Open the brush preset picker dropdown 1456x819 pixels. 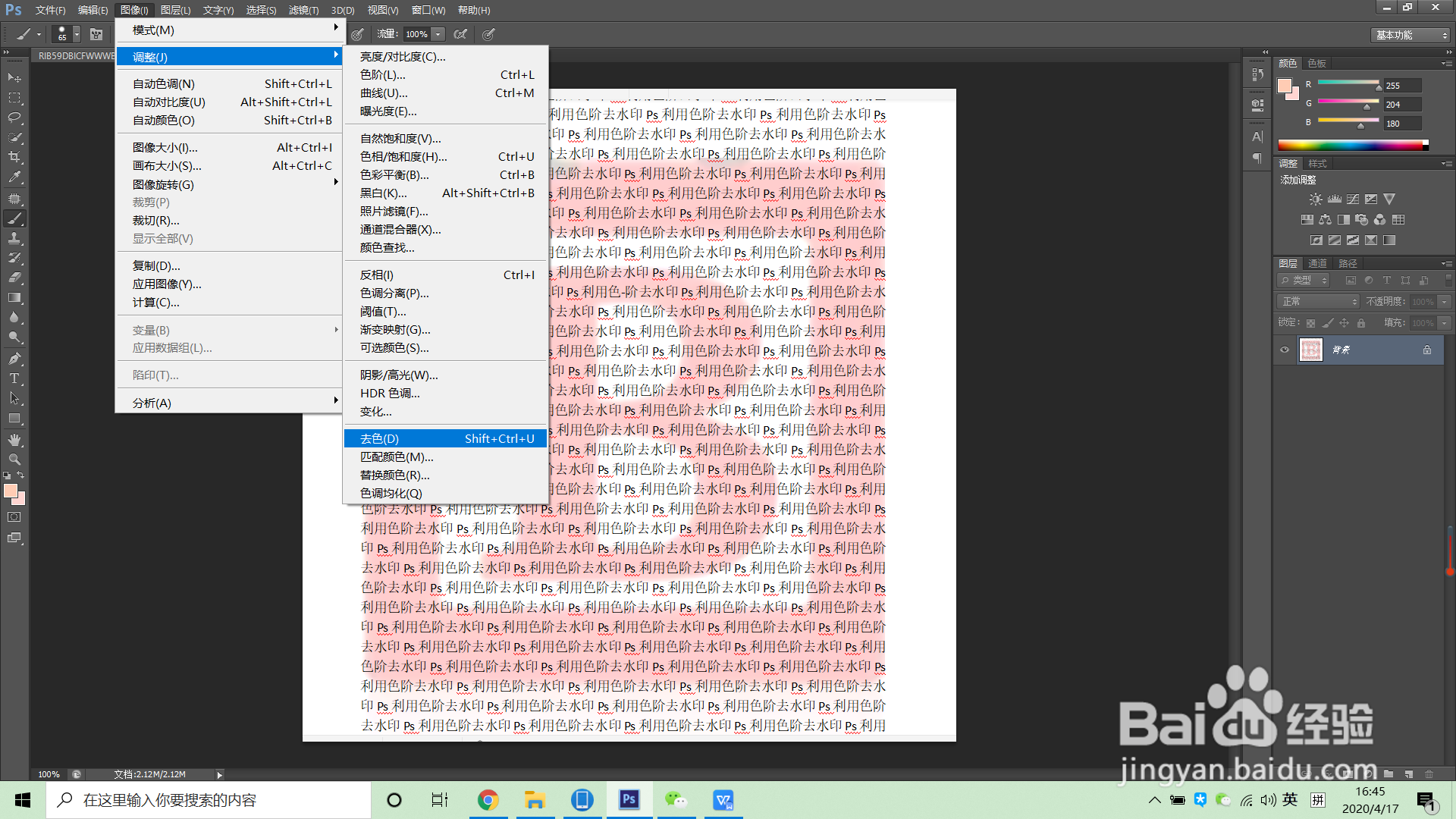[76, 34]
